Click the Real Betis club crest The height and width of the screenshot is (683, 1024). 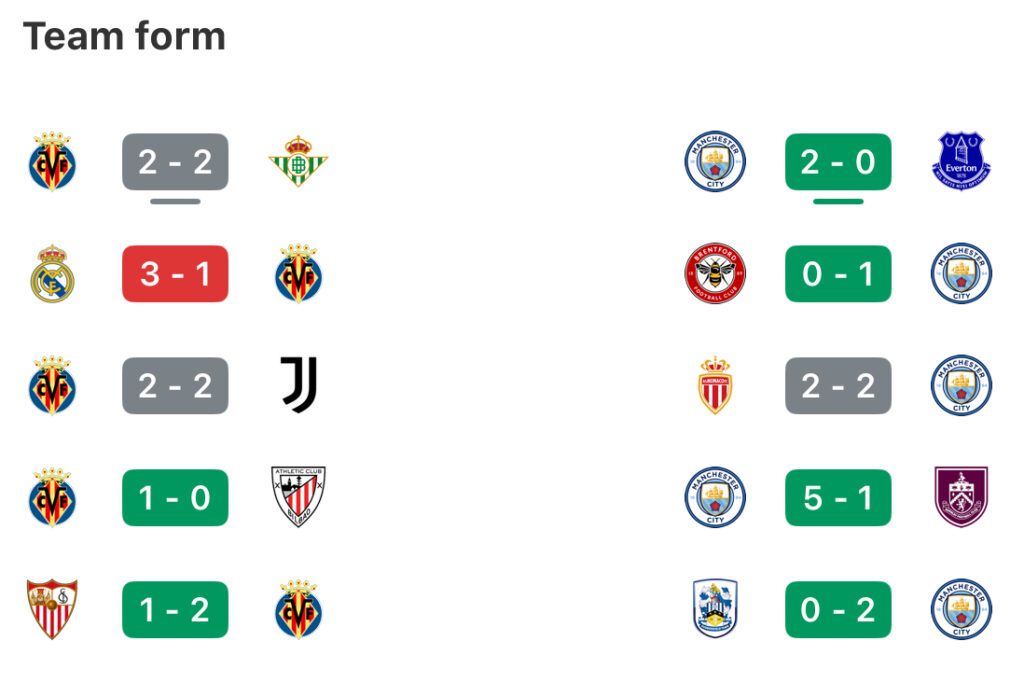click(x=298, y=161)
